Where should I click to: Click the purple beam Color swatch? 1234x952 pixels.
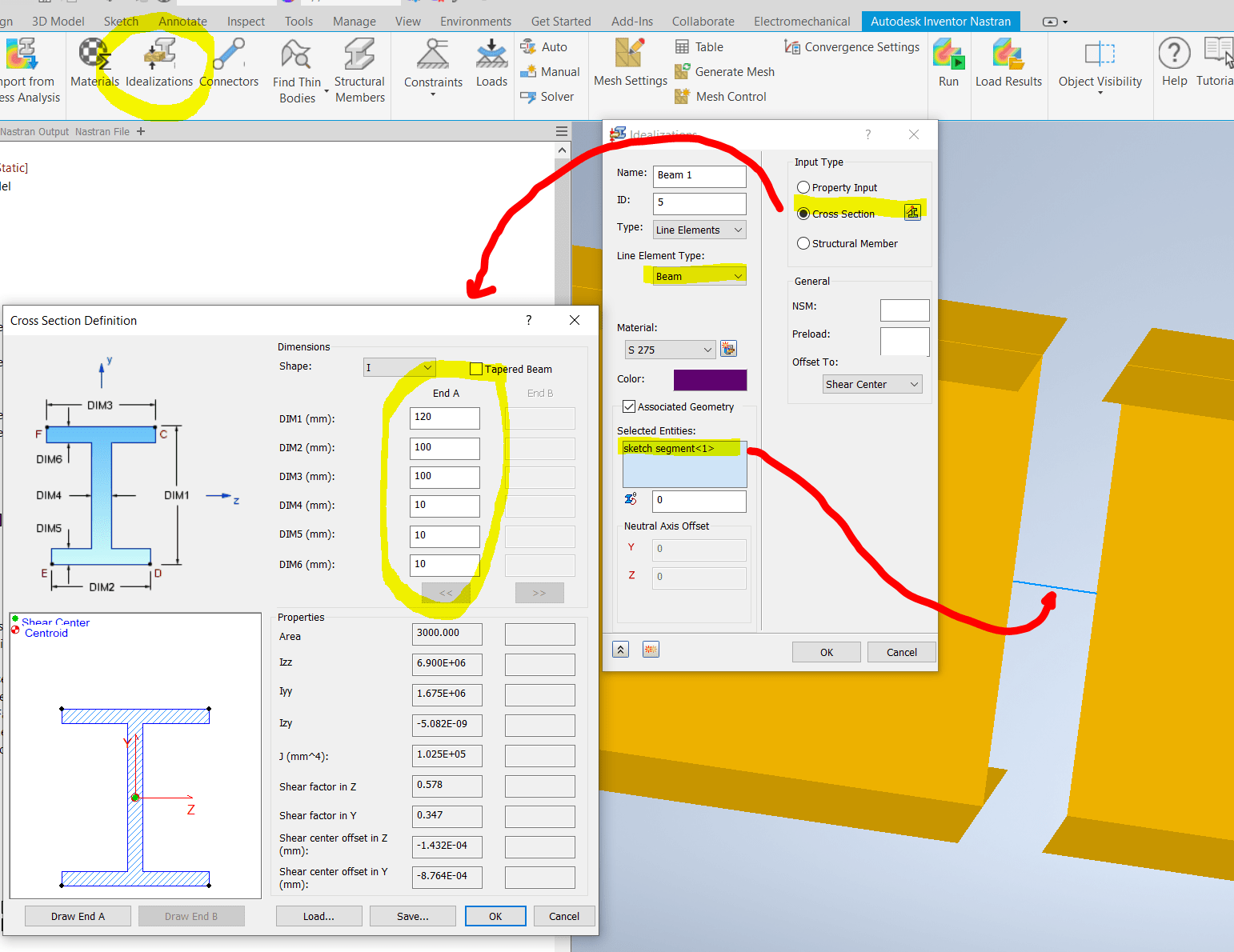[710, 380]
